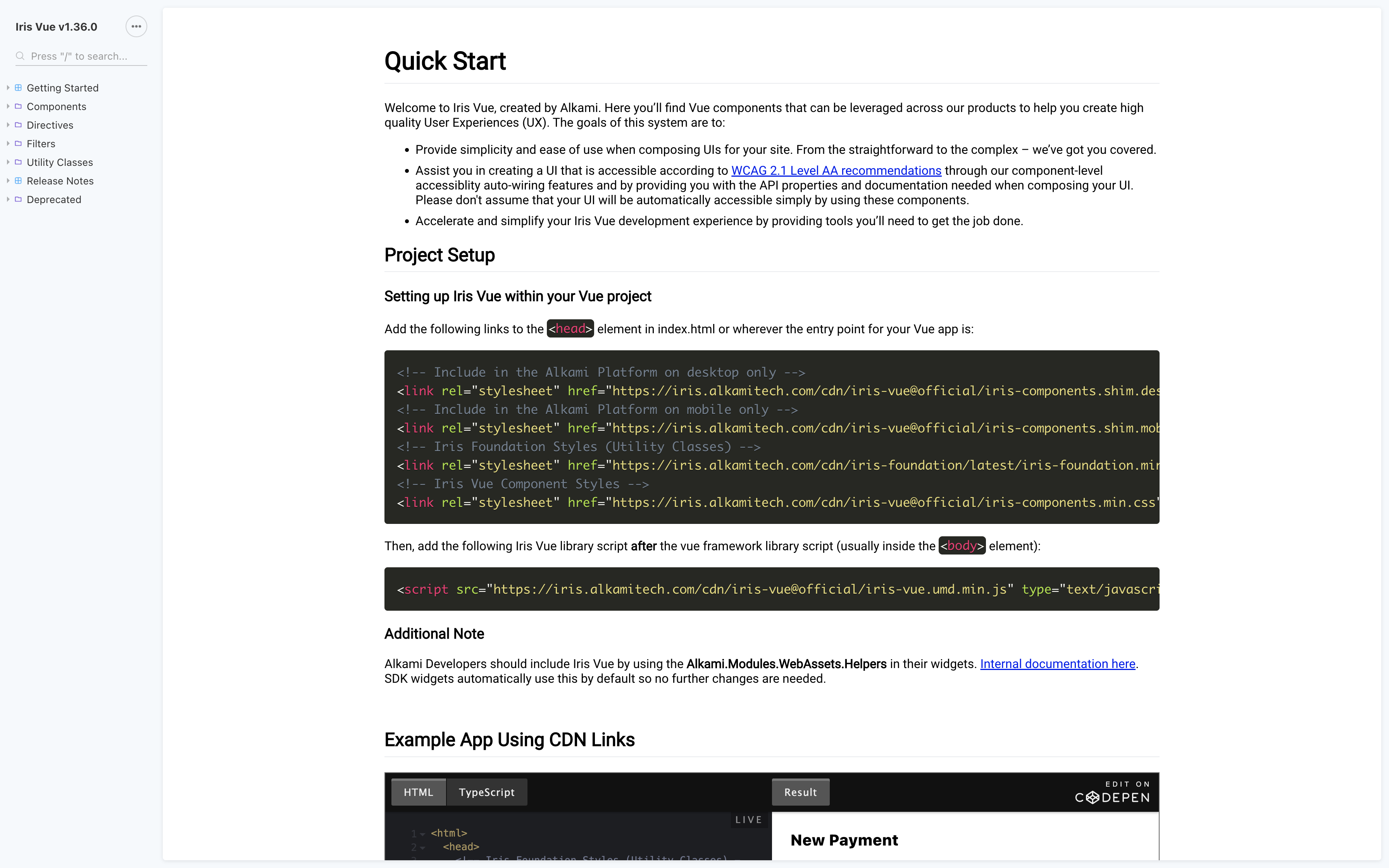
Task: Select Components in sidebar
Action: click(x=56, y=106)
